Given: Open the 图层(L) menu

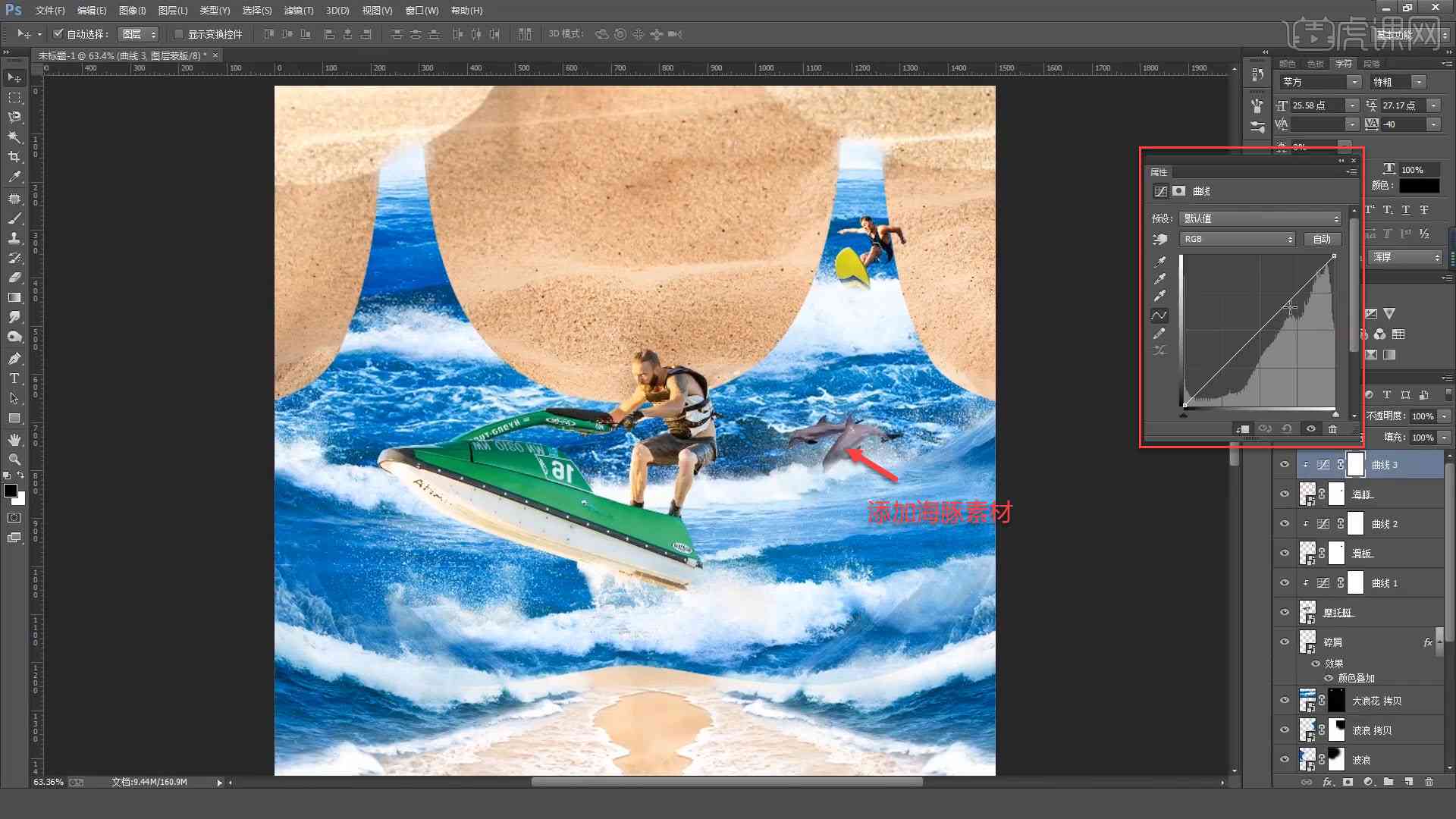Looking at the screenshot, I should click(173, 11).
